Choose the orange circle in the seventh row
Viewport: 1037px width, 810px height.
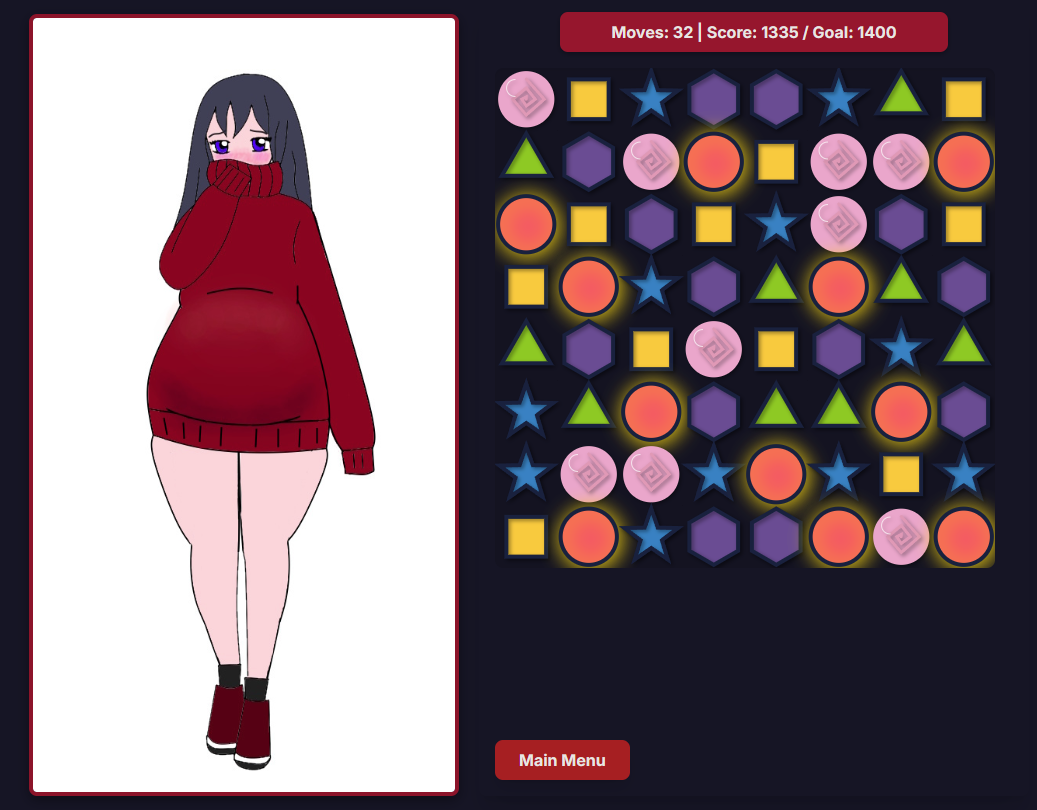click(776, 474)
